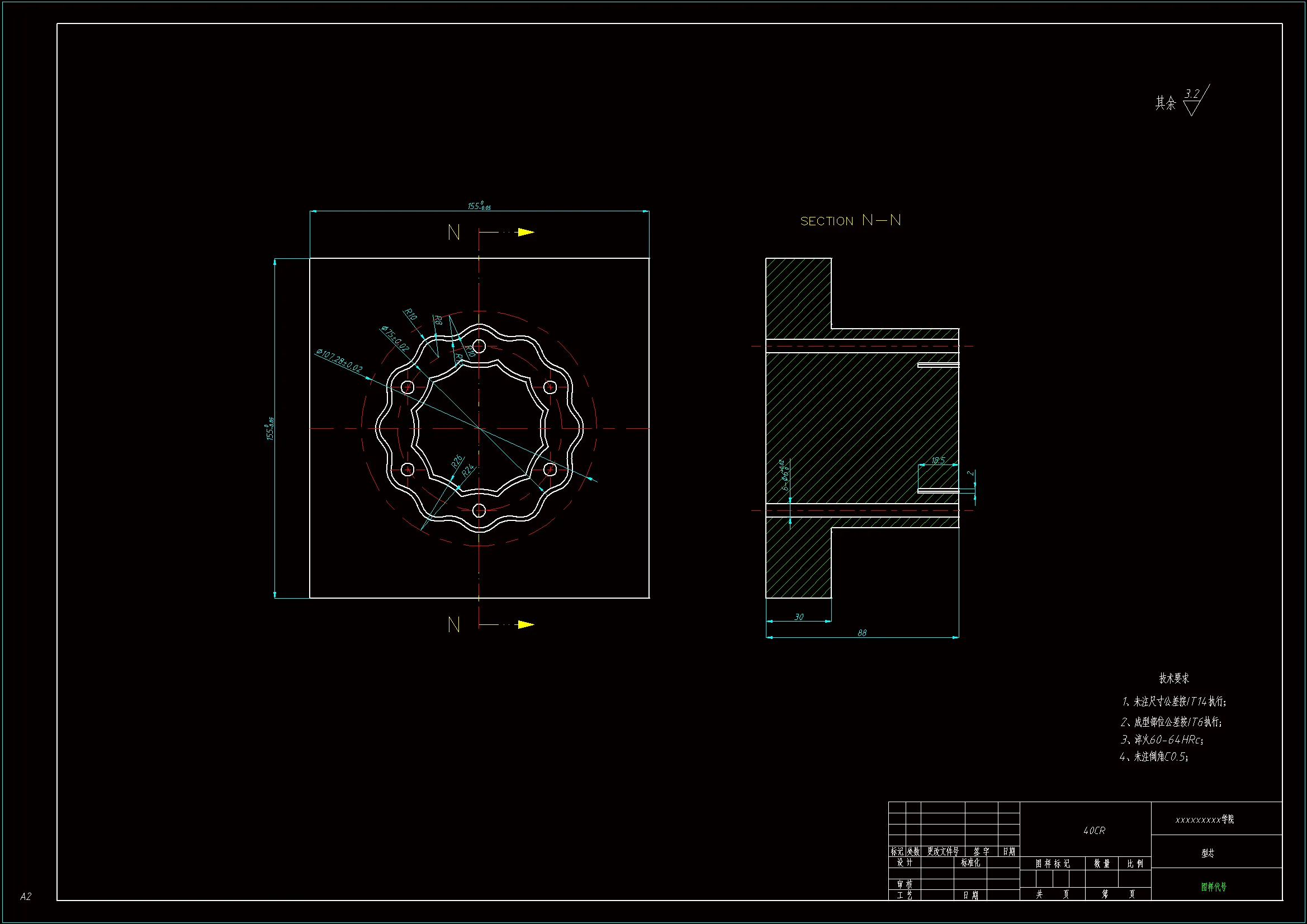Viewport: 1307px width, 924px height.
Task: Click the SECTION N-N view label
Action: click(x=850, y=221)
